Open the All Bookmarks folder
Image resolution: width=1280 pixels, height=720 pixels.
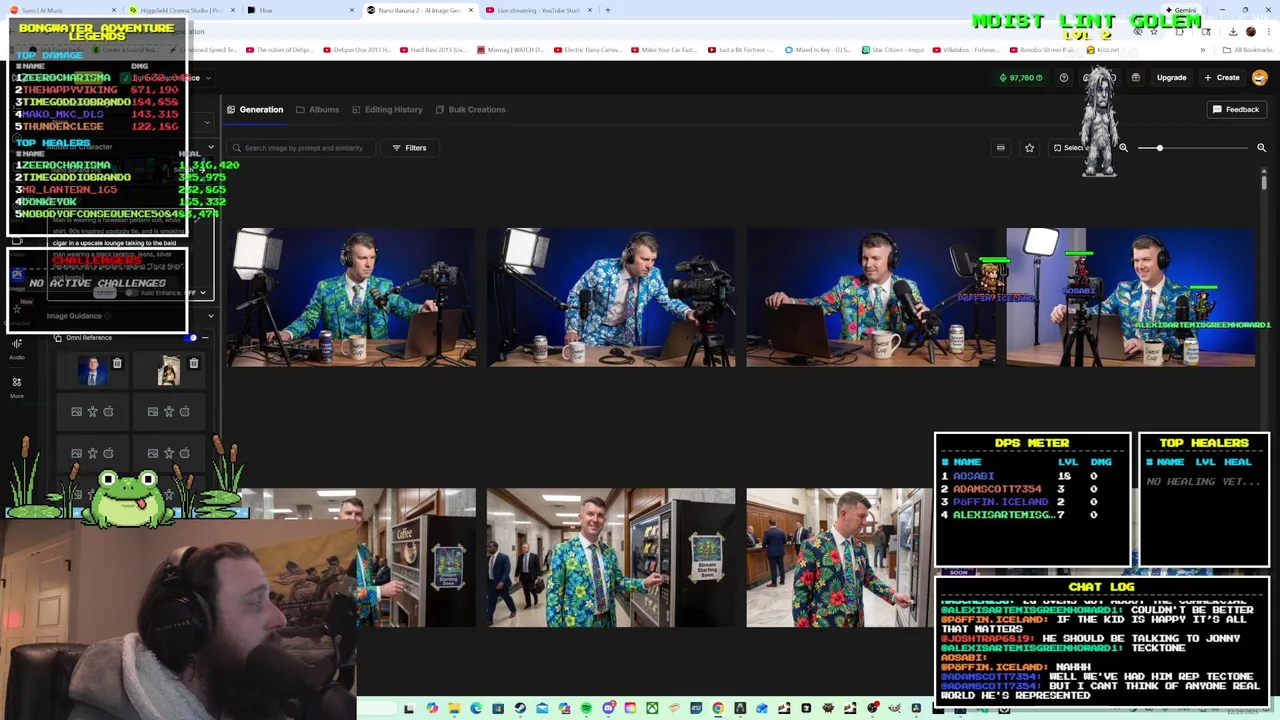[1248, 49]
